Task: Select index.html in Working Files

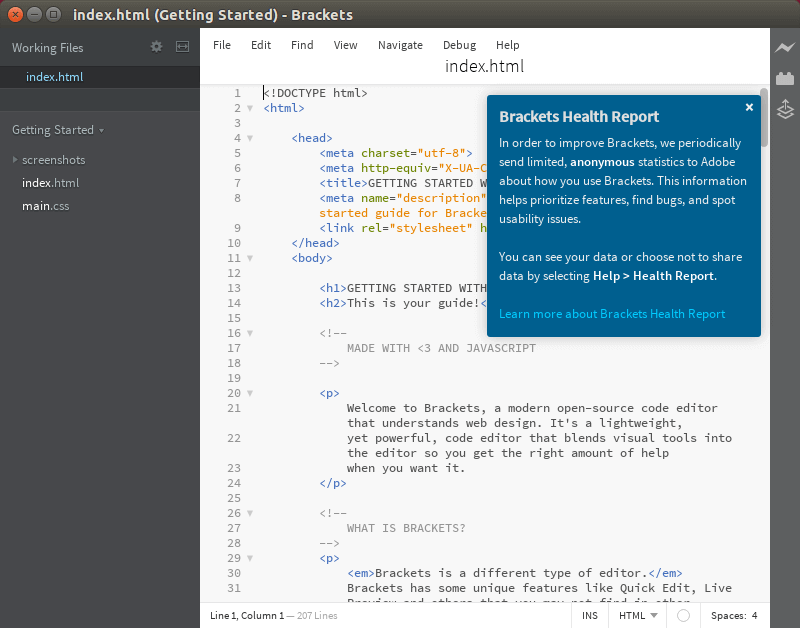Action: click(54, 77)
